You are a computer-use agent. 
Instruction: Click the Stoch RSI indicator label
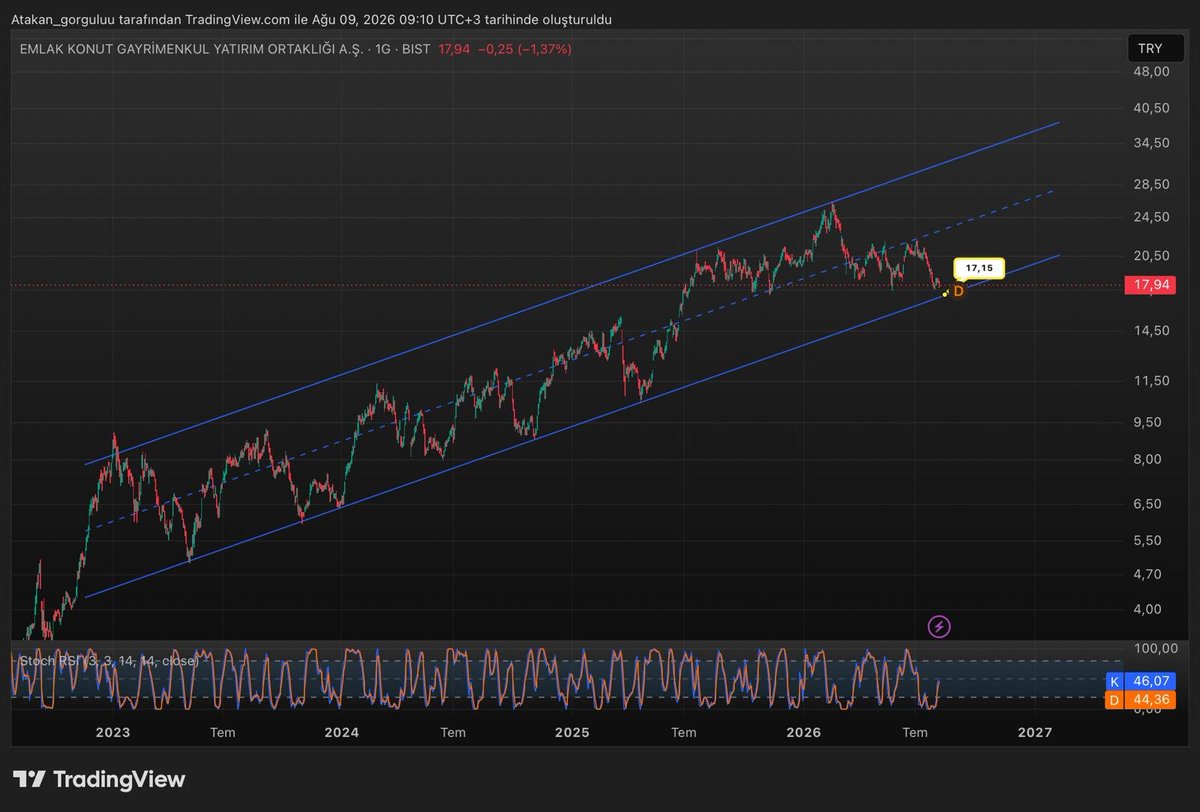[109, 660]
